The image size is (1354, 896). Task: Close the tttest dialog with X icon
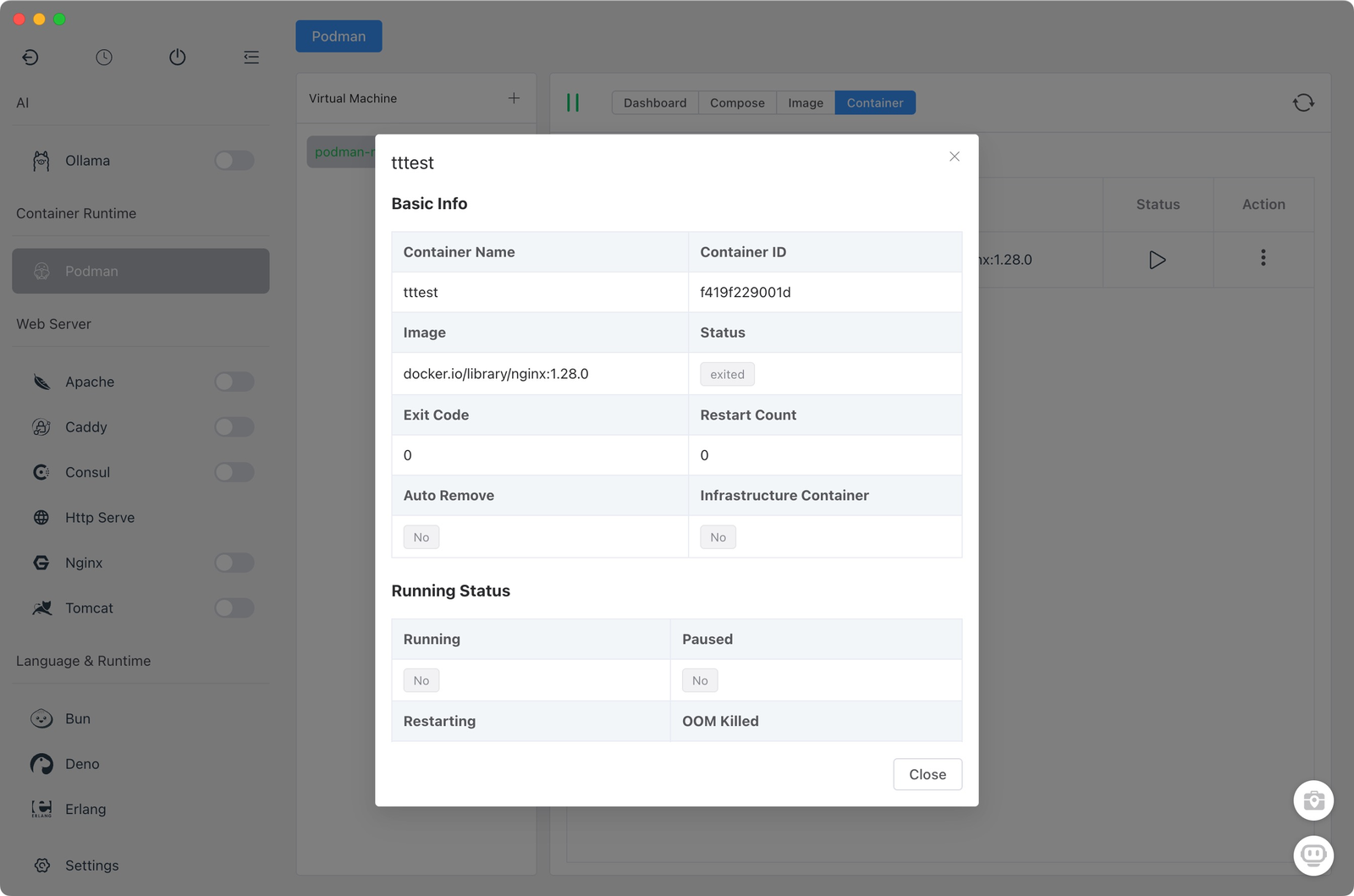pos(954,157)
